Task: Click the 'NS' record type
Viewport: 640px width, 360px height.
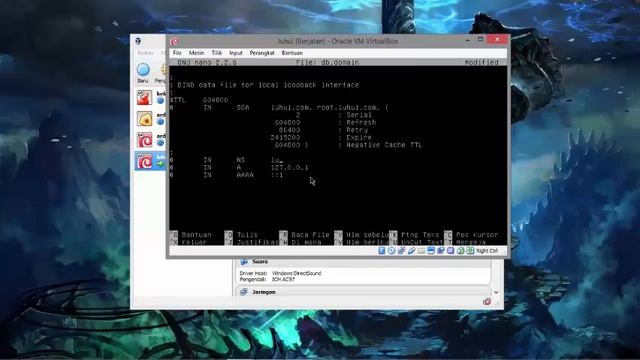Action: coord(240,160)
